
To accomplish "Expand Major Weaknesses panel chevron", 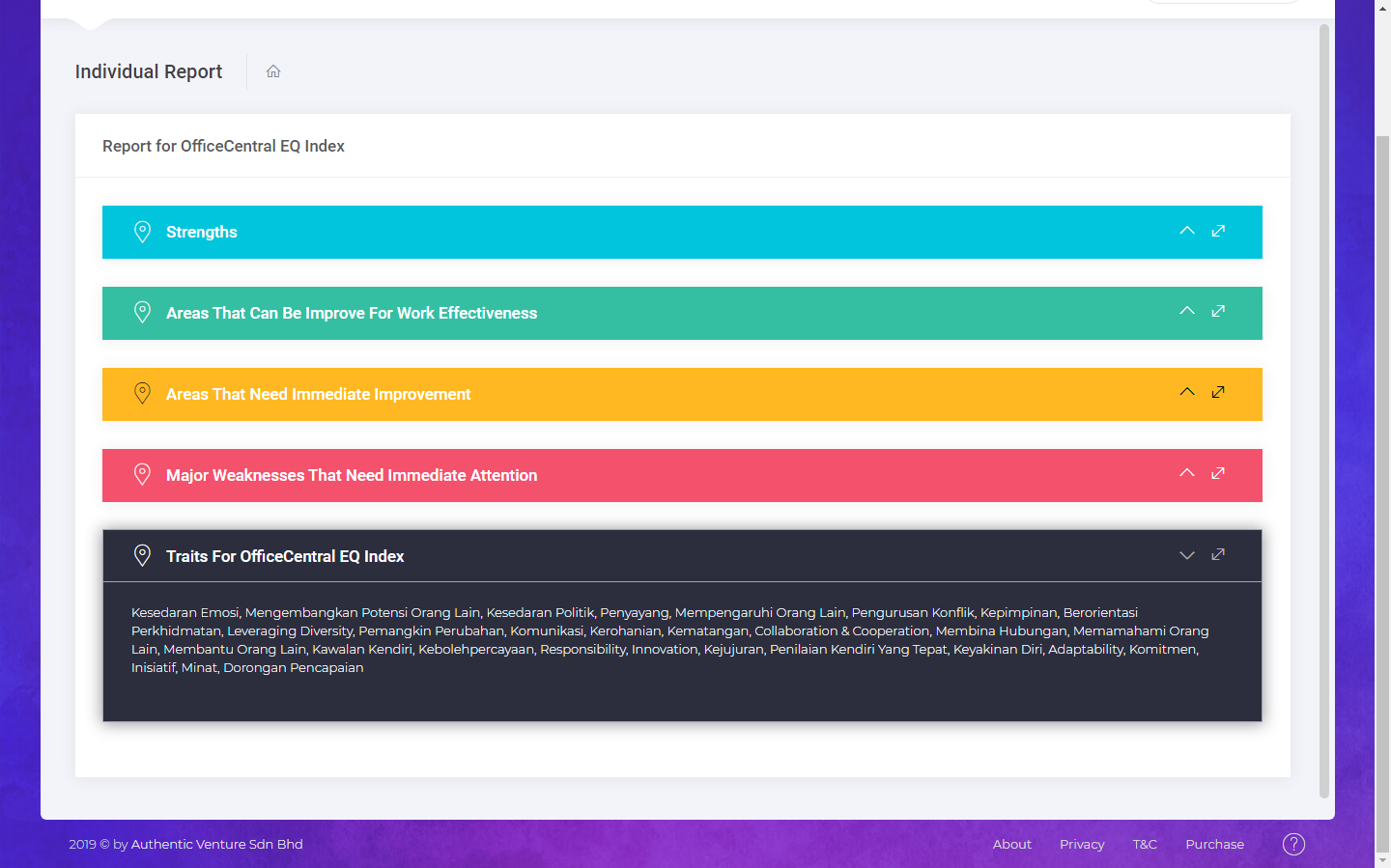I will tap(1187, 473).
